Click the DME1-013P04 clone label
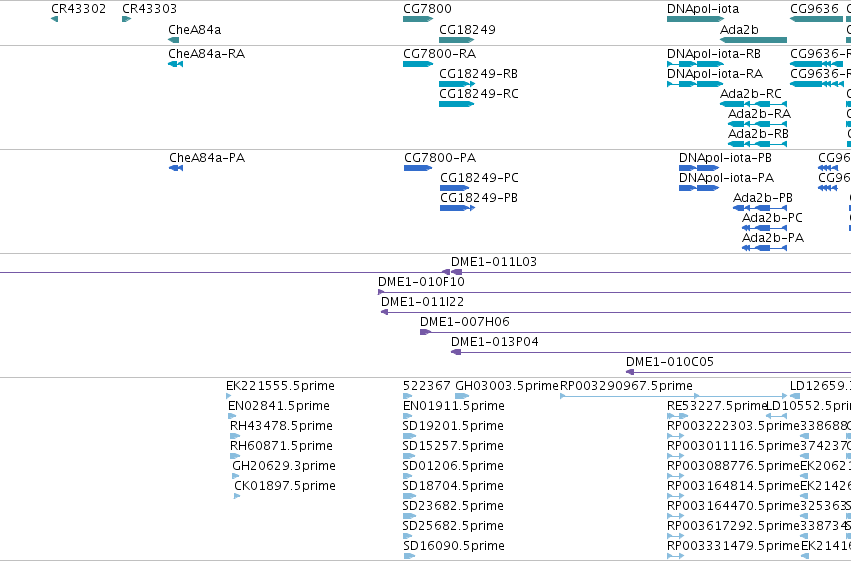Screen dimensions: 851x561 coord(494,342)
